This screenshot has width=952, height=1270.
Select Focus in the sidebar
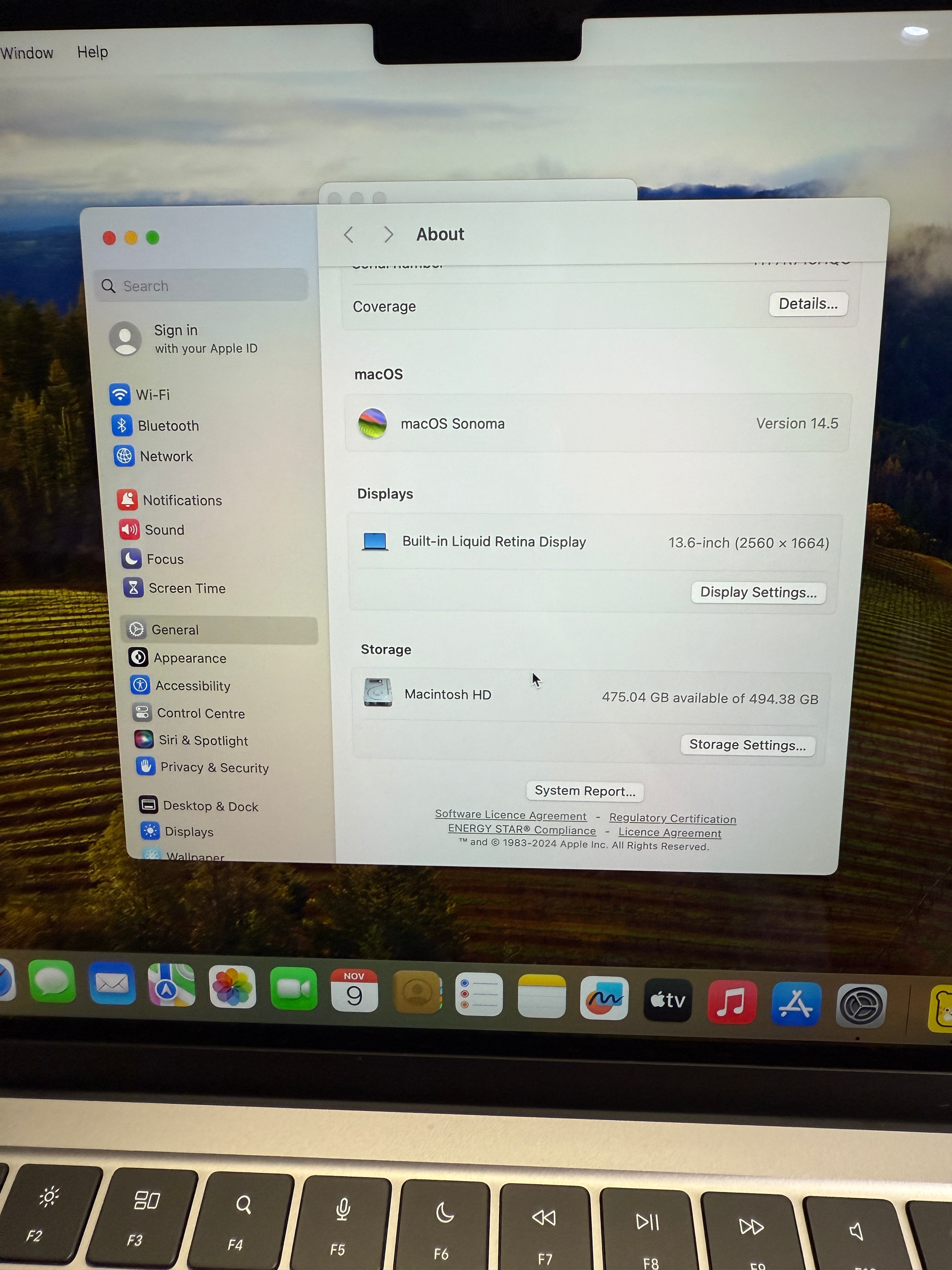153,559
